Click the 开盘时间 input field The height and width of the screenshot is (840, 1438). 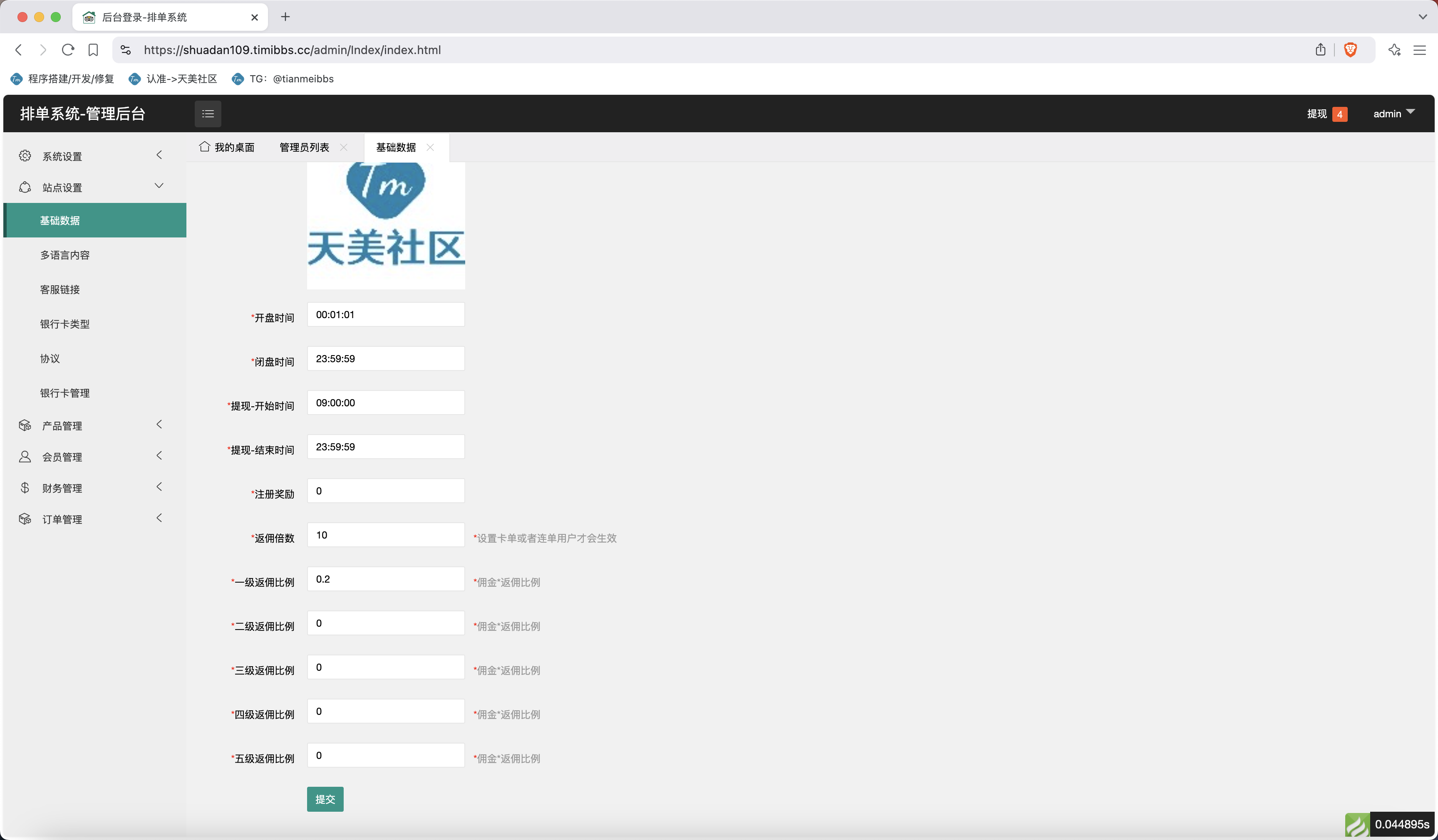tap(386, 314)
